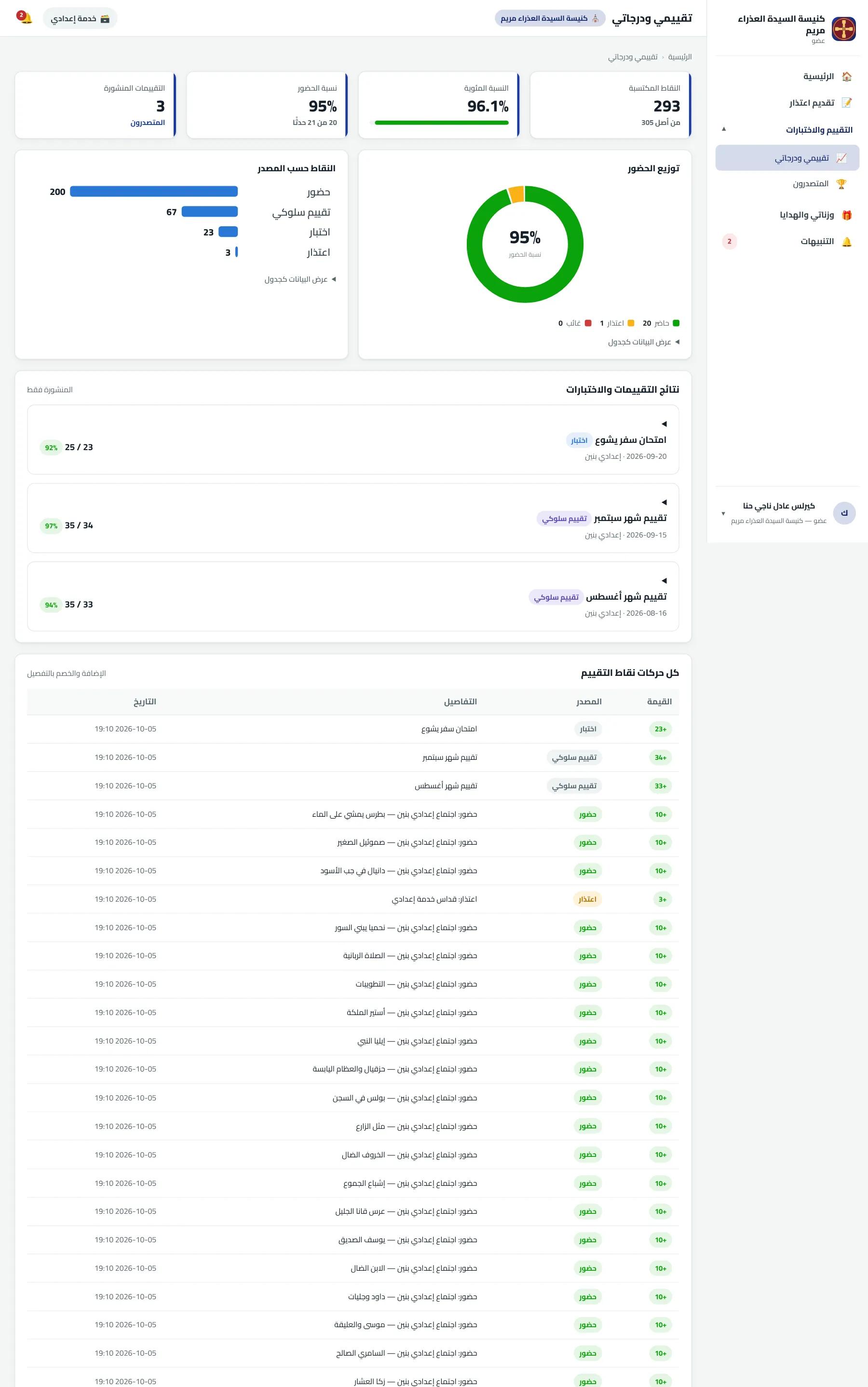Click the church logo icon in sidebar
The image size is (868, 1387).
coord(843,29)
